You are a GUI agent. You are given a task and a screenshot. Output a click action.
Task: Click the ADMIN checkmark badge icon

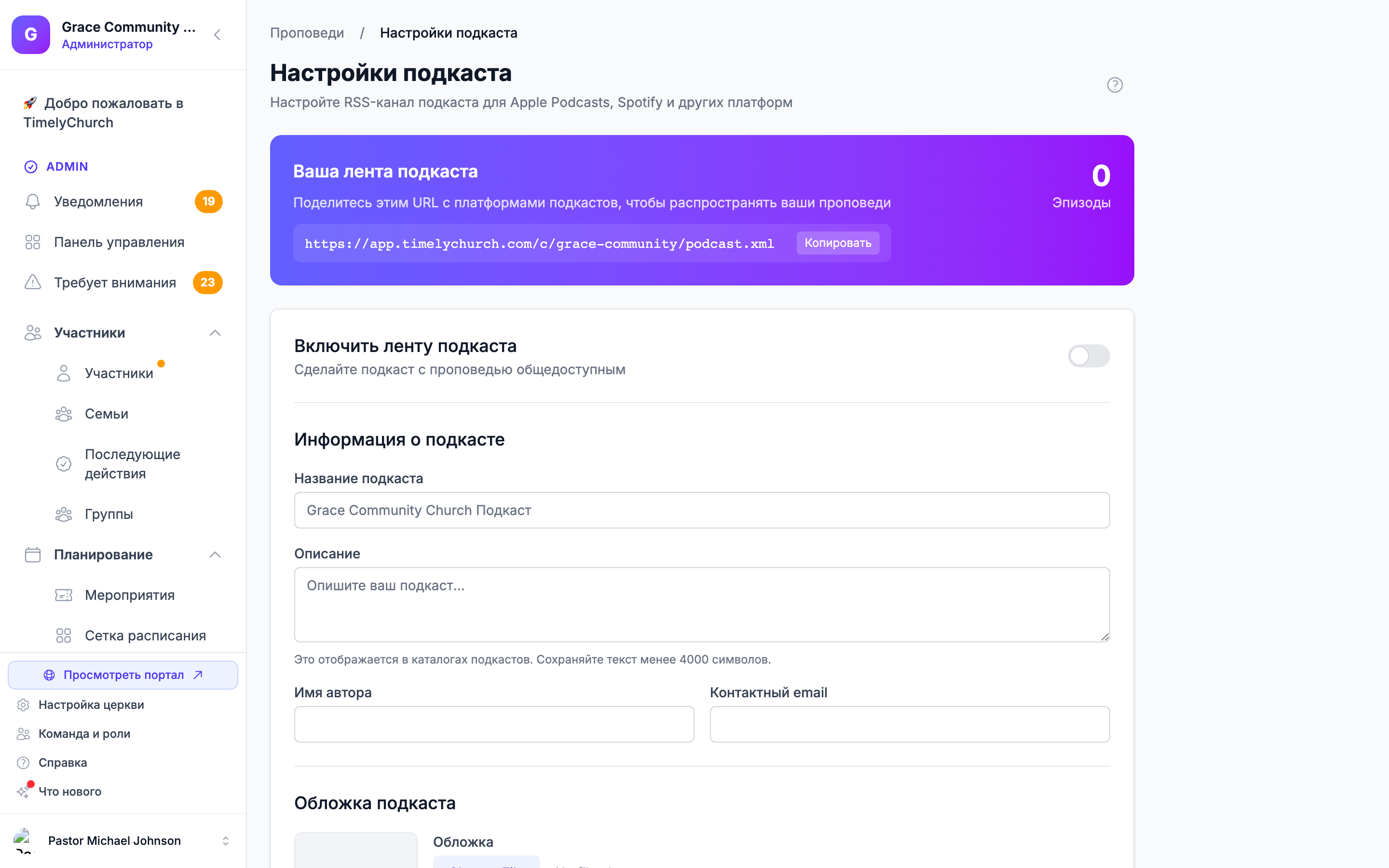[31, 166]
